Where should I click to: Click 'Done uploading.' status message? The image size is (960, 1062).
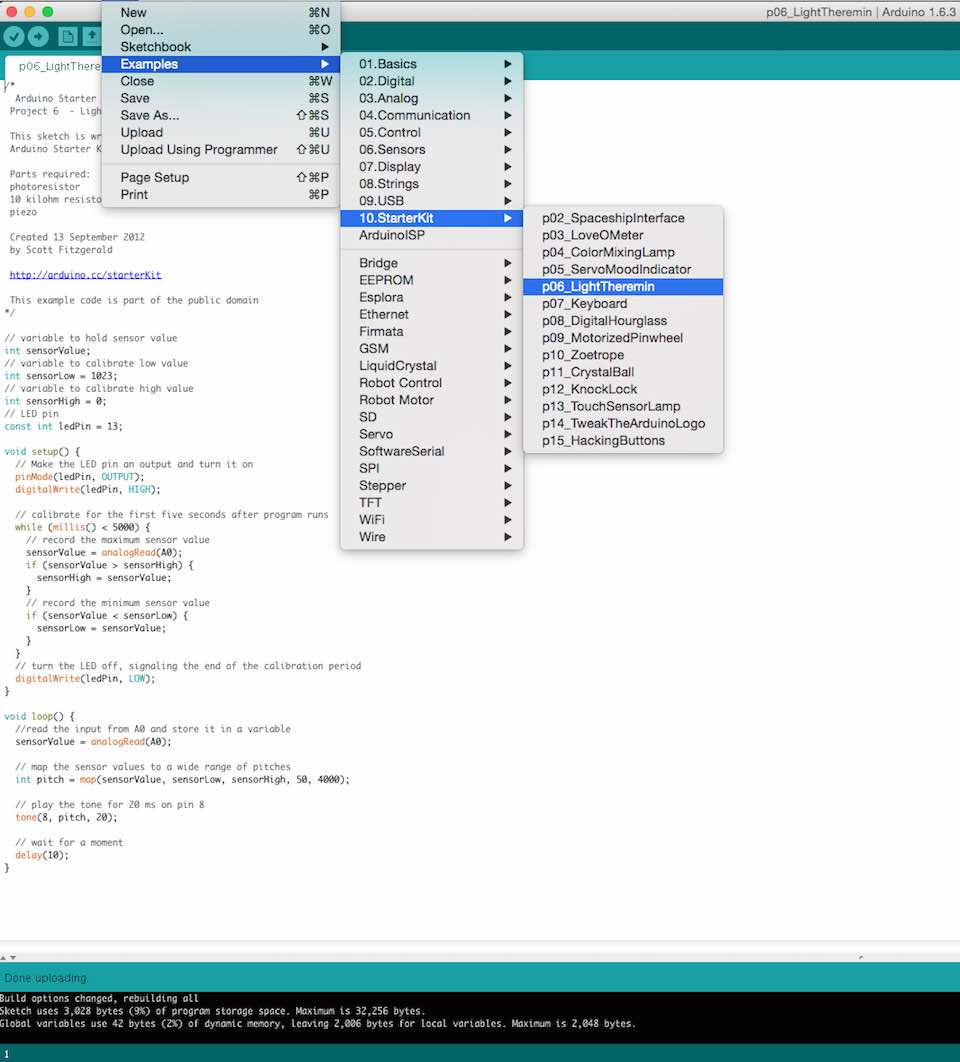45,978
